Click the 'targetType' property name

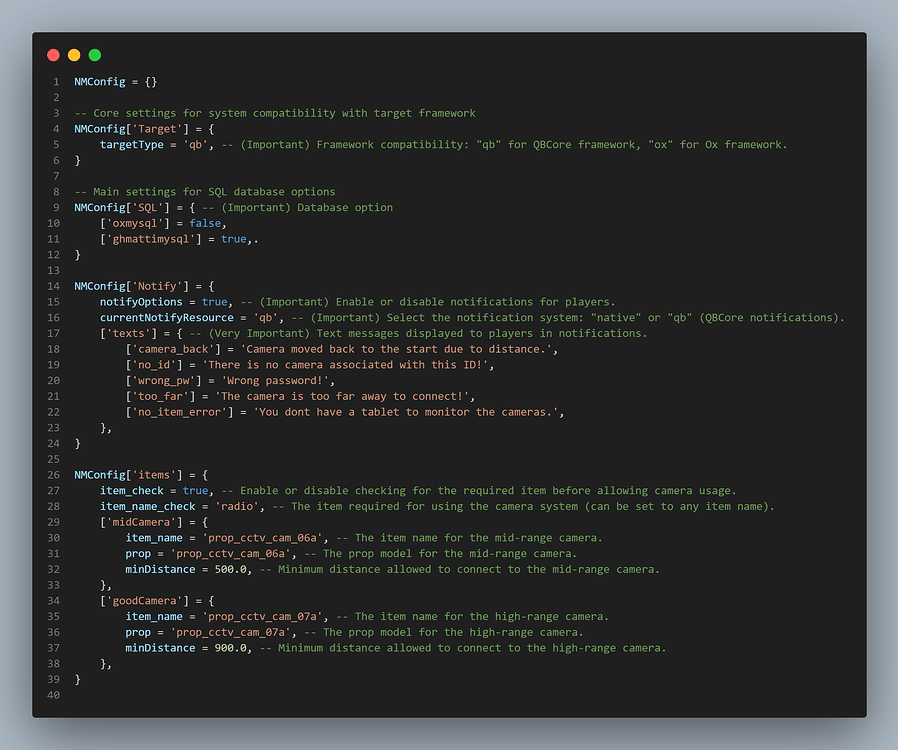(x=132, y=145)
